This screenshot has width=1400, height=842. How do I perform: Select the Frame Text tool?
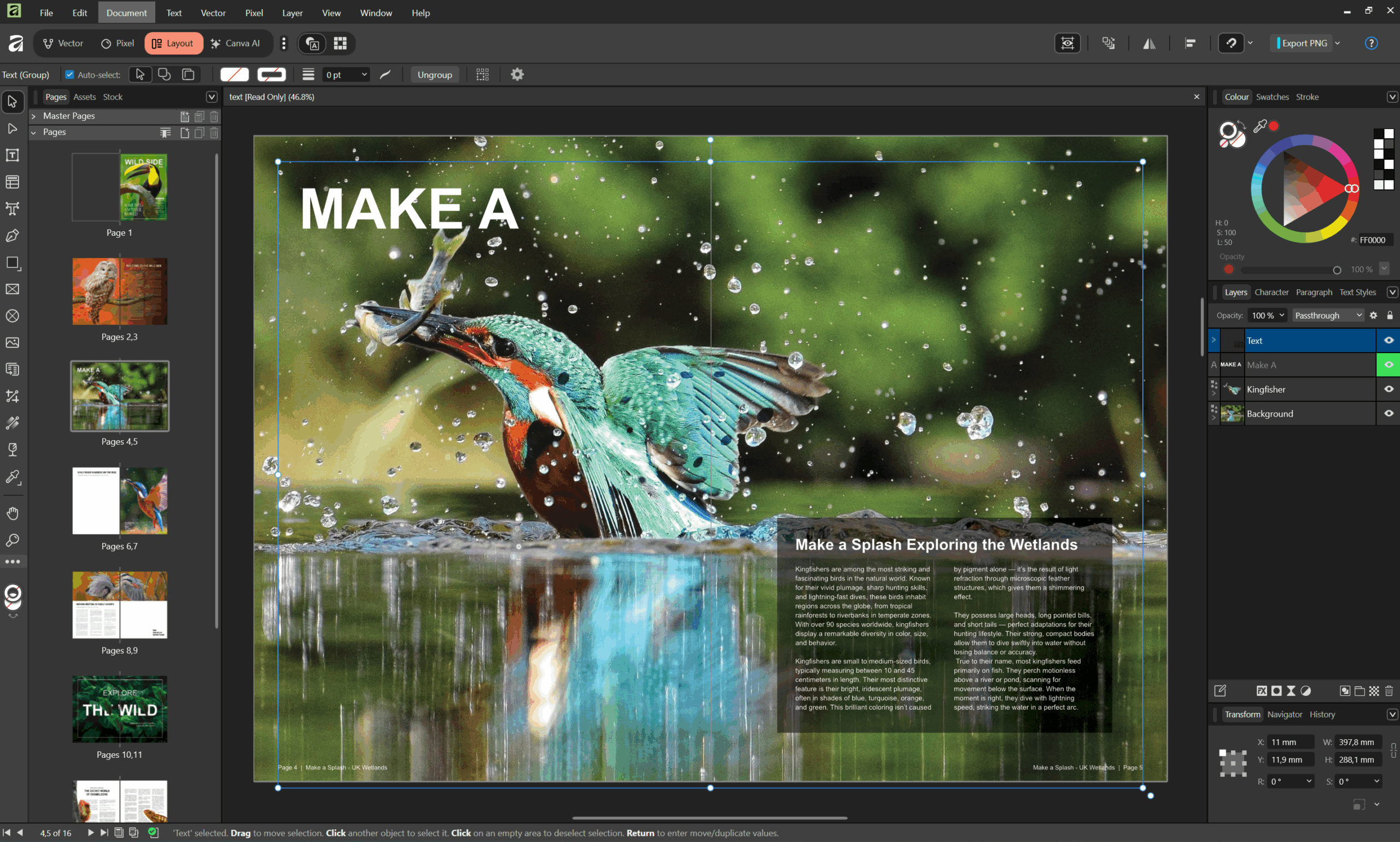13,155
